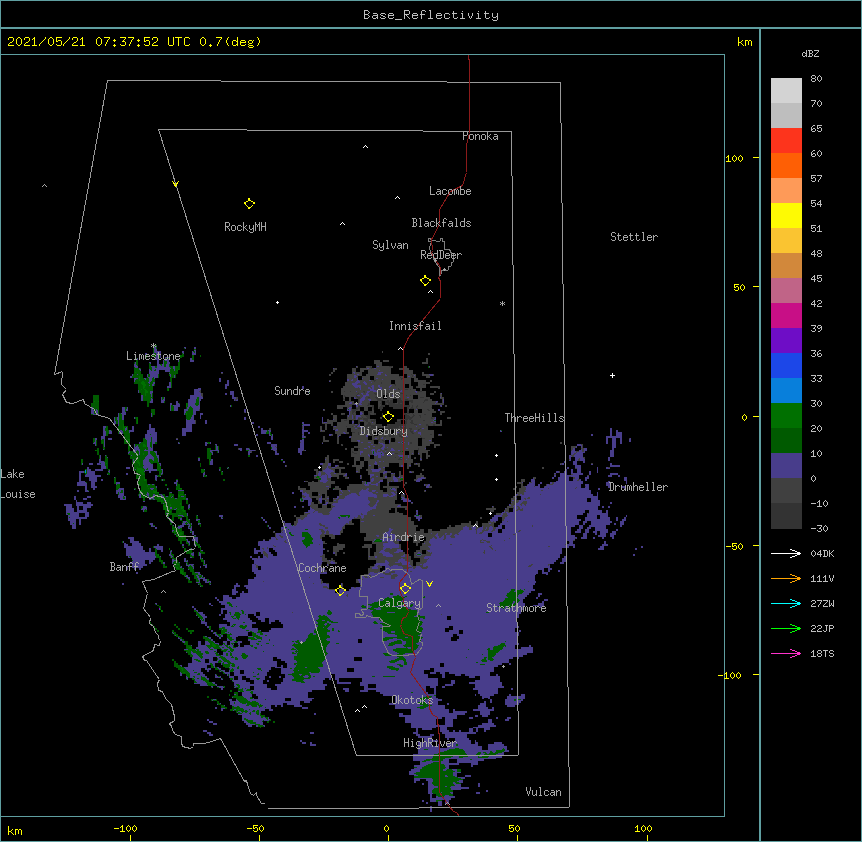Click the Sylvan label
The height and width of the screenshot is (842, 862).
pos(390,245)
